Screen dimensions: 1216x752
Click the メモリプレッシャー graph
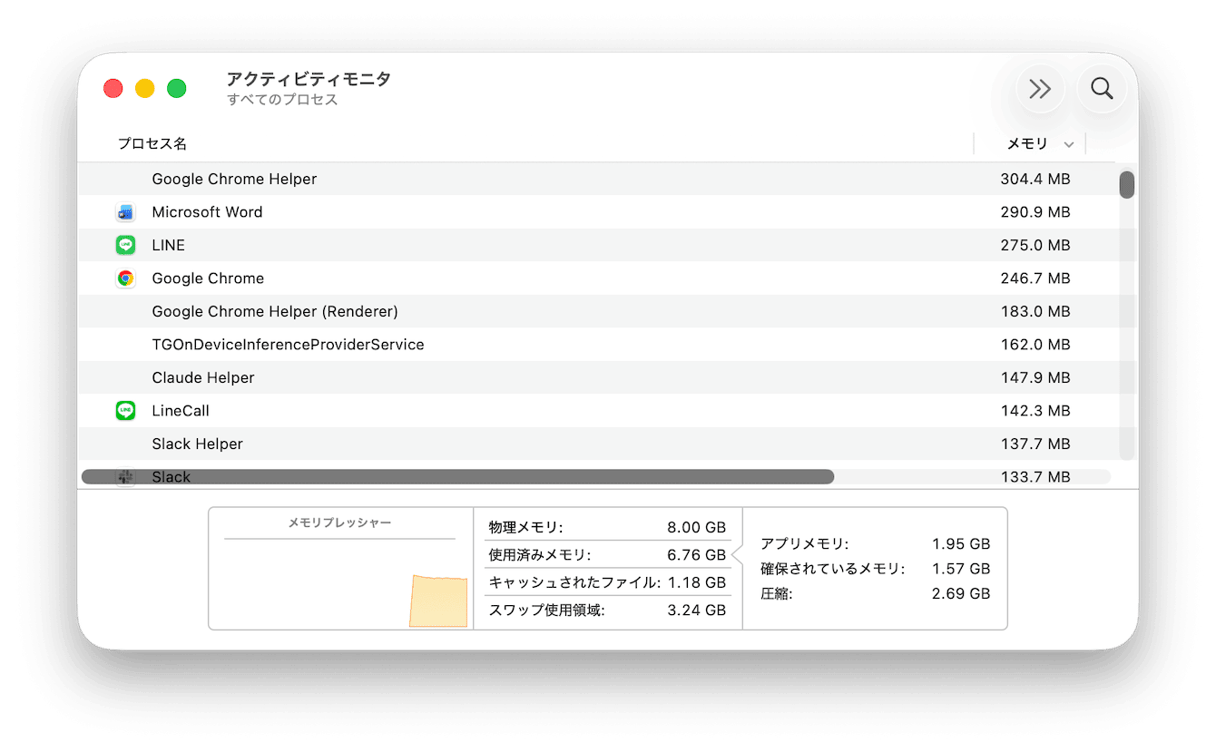pos(340,569)
